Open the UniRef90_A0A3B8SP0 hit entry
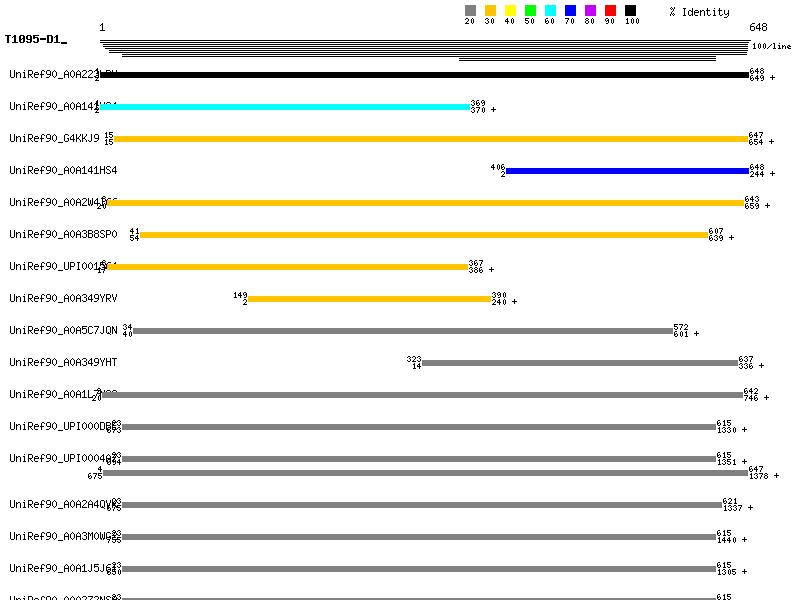The width and height of the screenshot is (800, 600). pyautogui.click(x=63, y=234)
